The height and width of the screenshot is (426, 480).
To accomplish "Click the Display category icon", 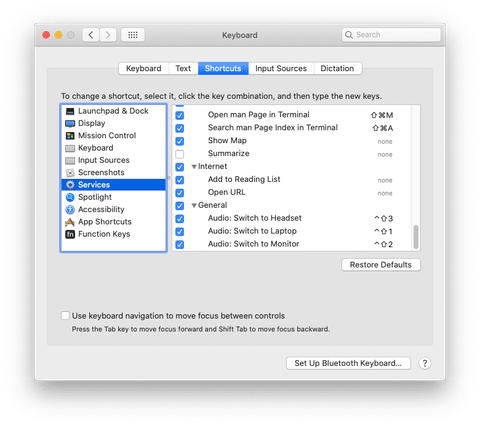I will coord(70,123).
